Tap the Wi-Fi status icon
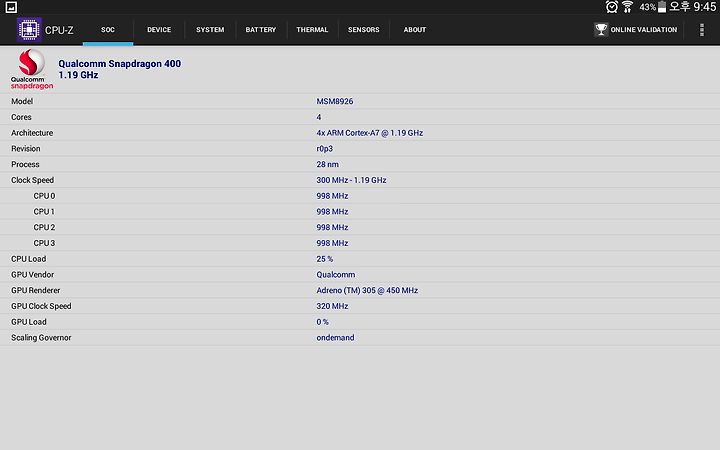The image size is (720, 450). tap(627, 7)
